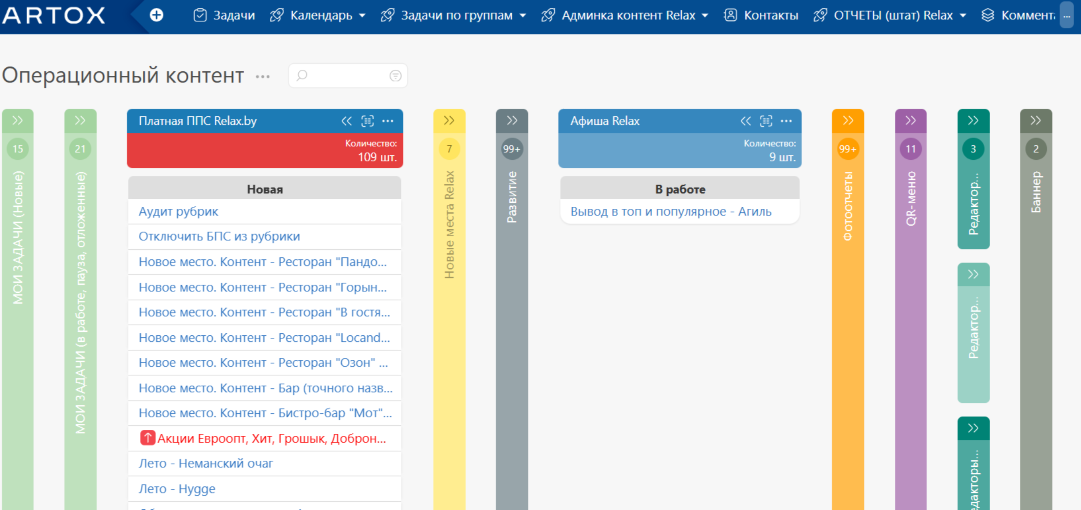Collapse the Платная ППС Relax.by column

coord(347,121)
